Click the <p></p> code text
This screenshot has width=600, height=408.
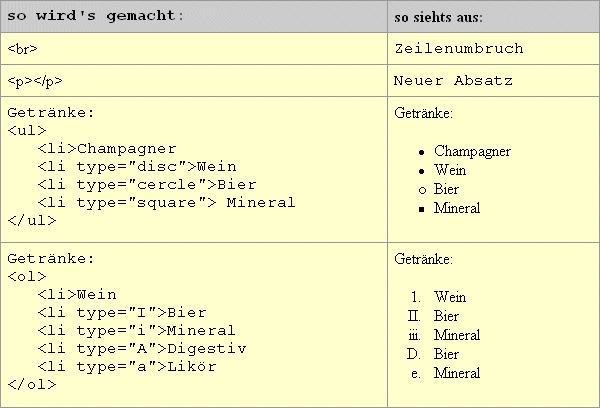[x=35, y=81]
